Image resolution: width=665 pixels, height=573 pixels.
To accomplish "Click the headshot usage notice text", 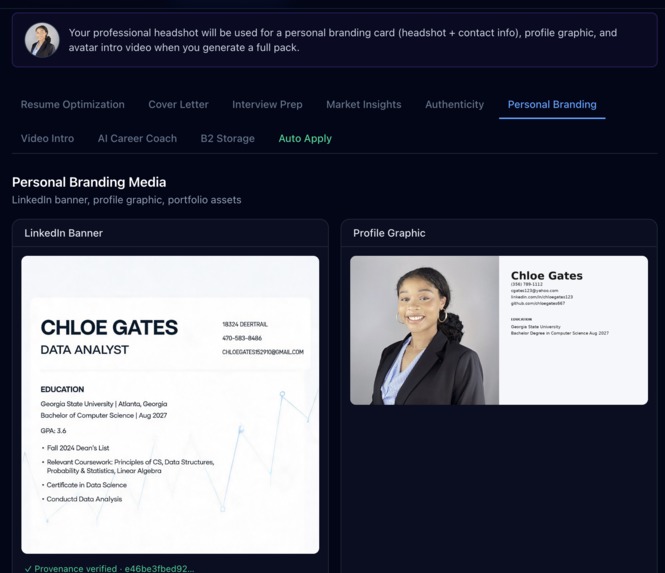I will click(x=343, y=40).
